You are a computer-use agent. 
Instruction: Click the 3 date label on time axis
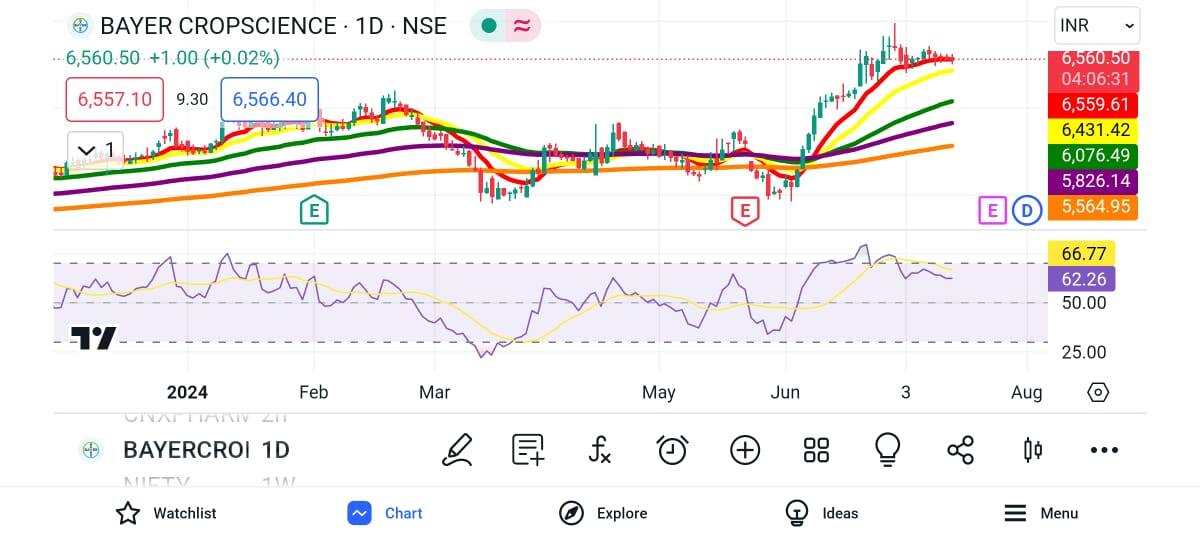coord(906,392)
